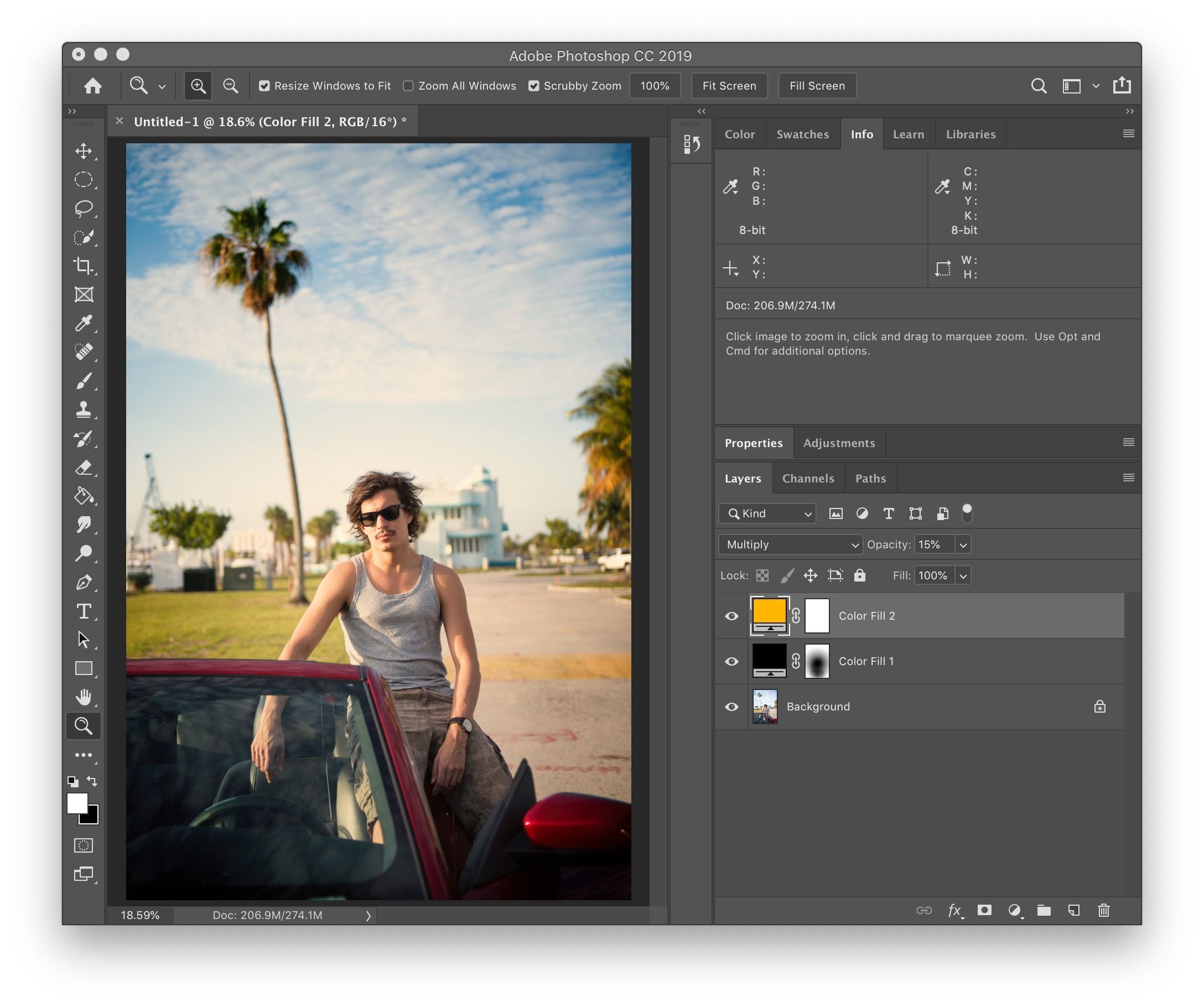Switch to the Adjustments tab

pyautogui.click(x=839, y=442)
